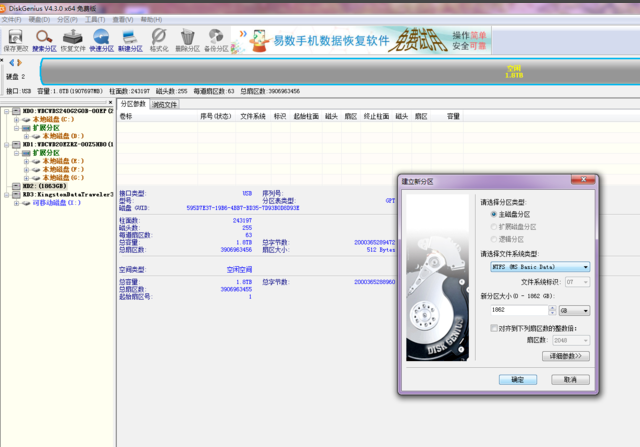The width and height of the screenshot is (640, 447).
Task: Select the HD0 disk label in tree
Action: [68, 111]
